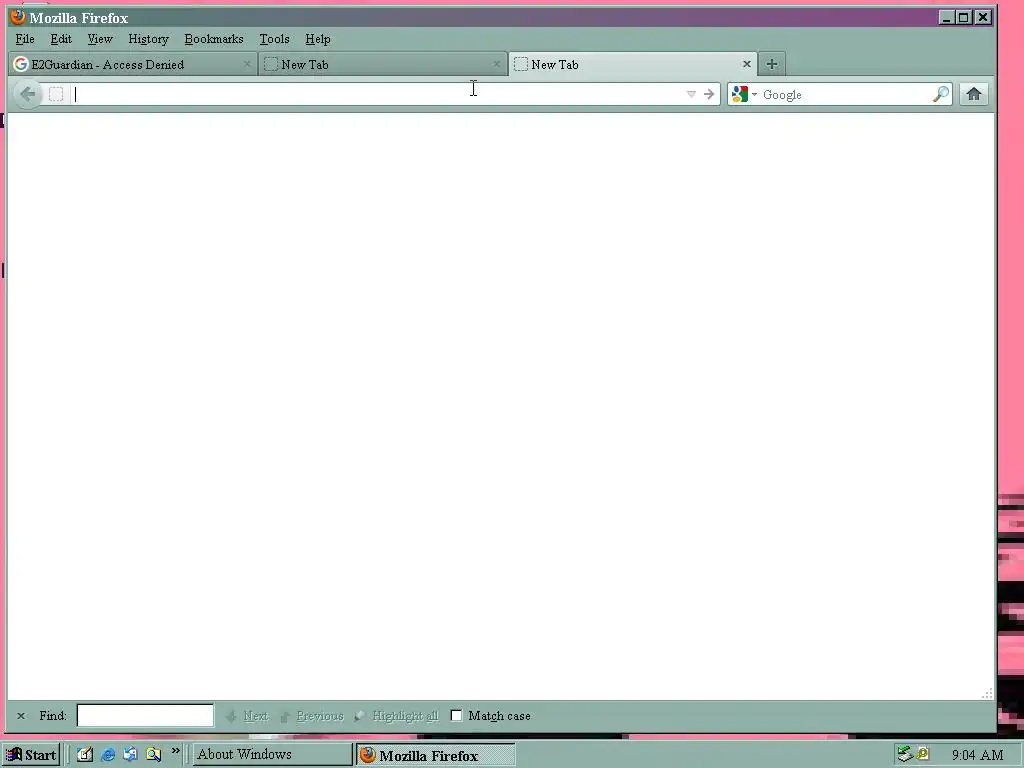The width and height of the screenshot is (1024, 768).
Task: Open the address bar history dropdown arrow
Action: [691, 94]
